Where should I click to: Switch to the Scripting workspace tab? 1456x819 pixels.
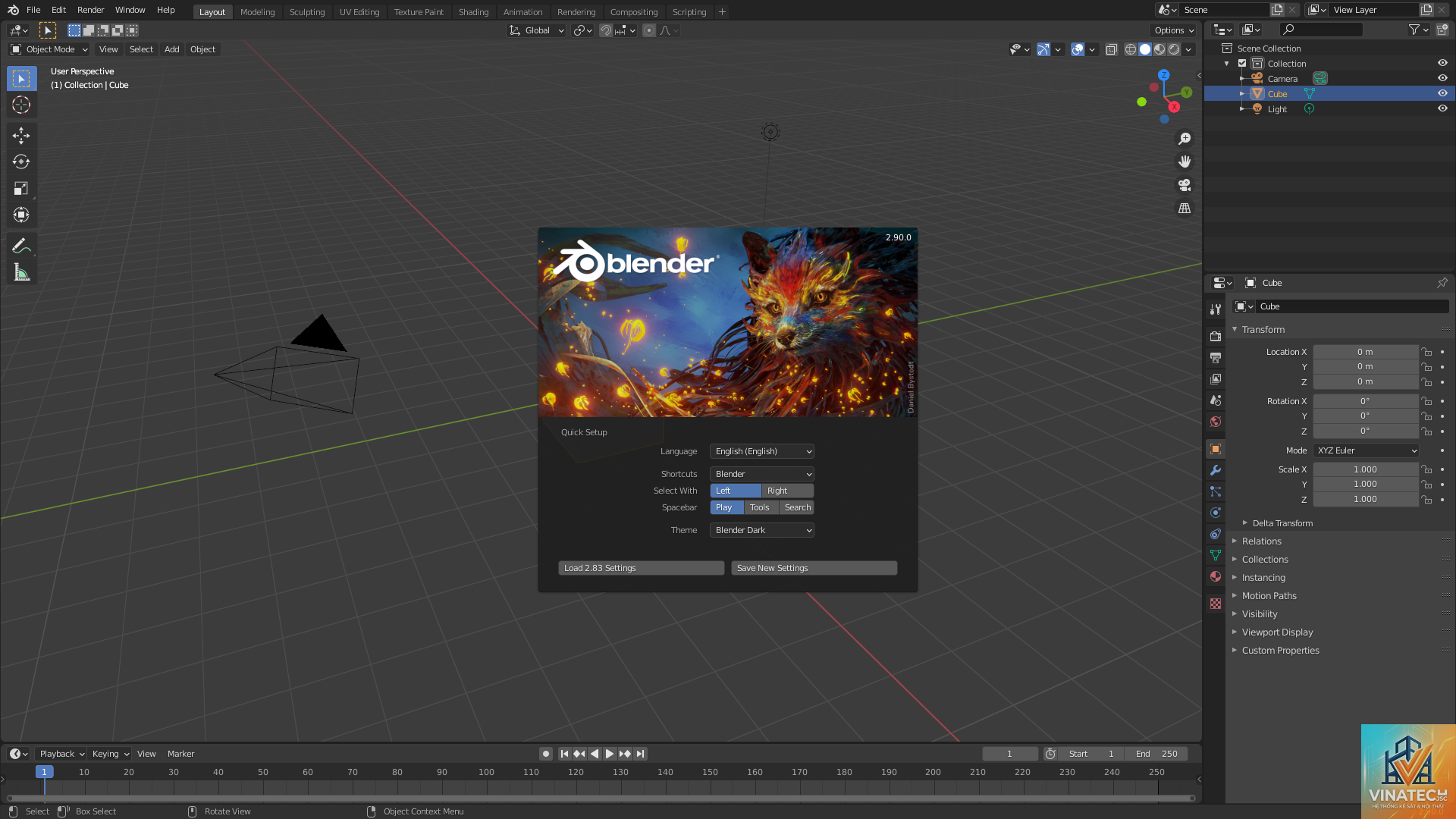[x=689, y=12]
